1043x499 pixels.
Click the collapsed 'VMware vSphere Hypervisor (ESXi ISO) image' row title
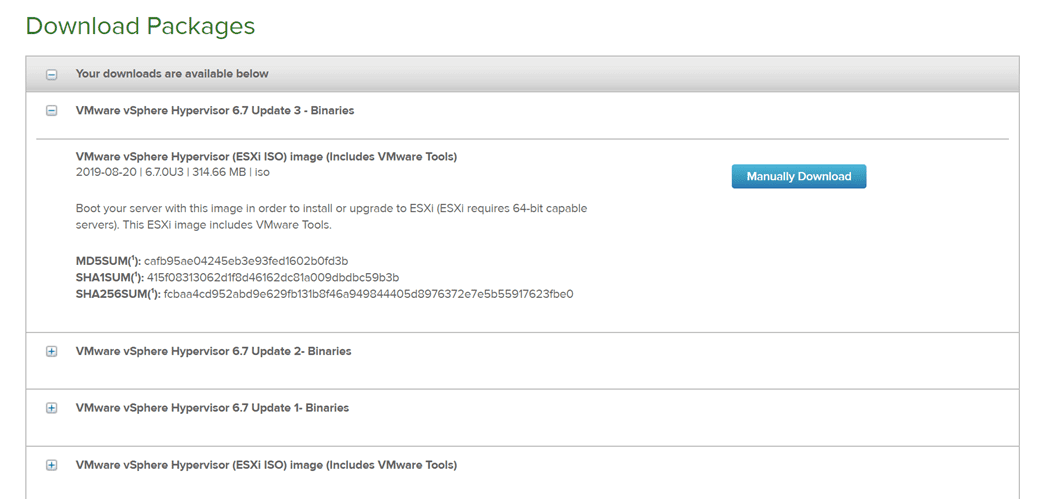tap(266, 464)
